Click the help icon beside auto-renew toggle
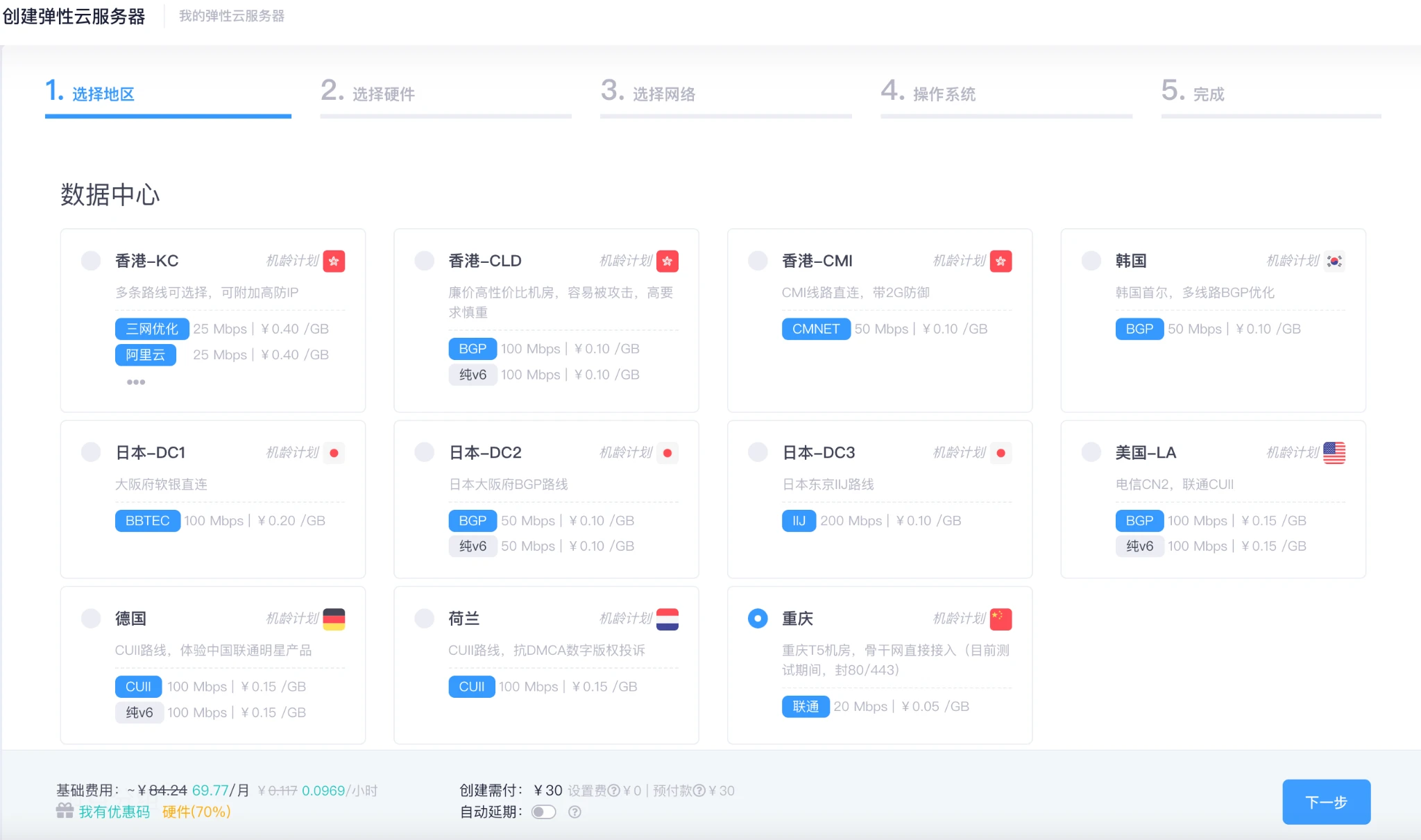 (x=575, y=812)
